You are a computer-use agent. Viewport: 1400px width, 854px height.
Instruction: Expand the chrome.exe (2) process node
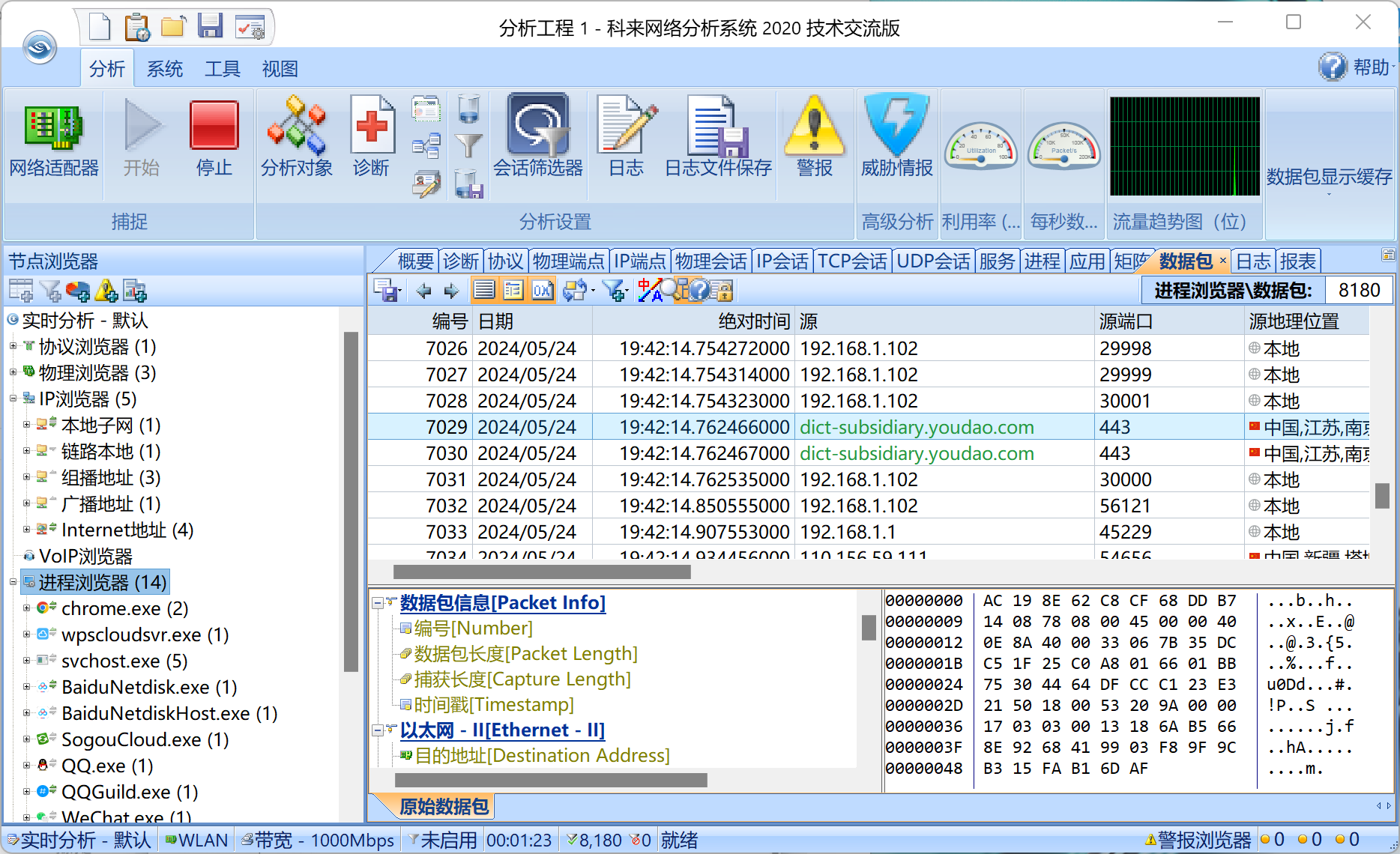(x=26, y=608)
